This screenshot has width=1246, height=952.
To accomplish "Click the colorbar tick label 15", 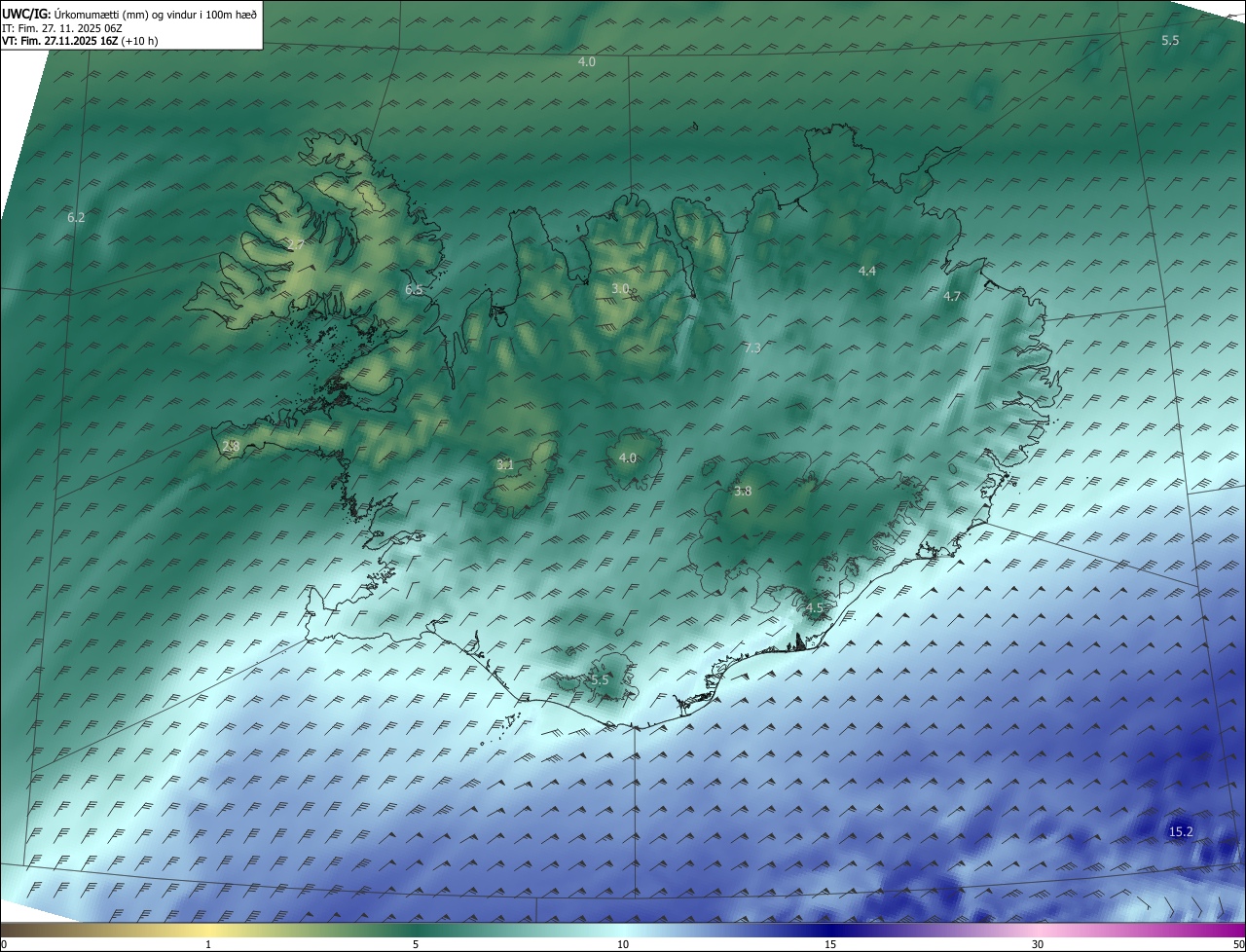I will point(830,944).
